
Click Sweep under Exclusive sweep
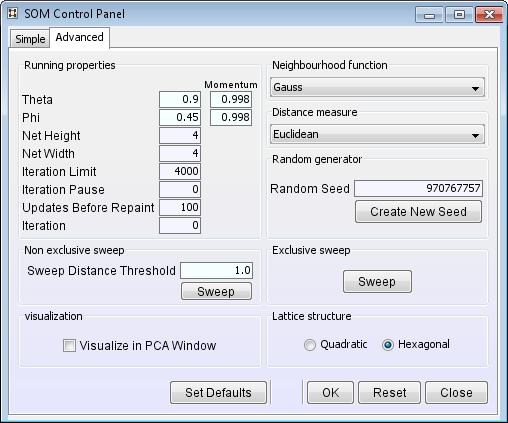coord(377,282)
